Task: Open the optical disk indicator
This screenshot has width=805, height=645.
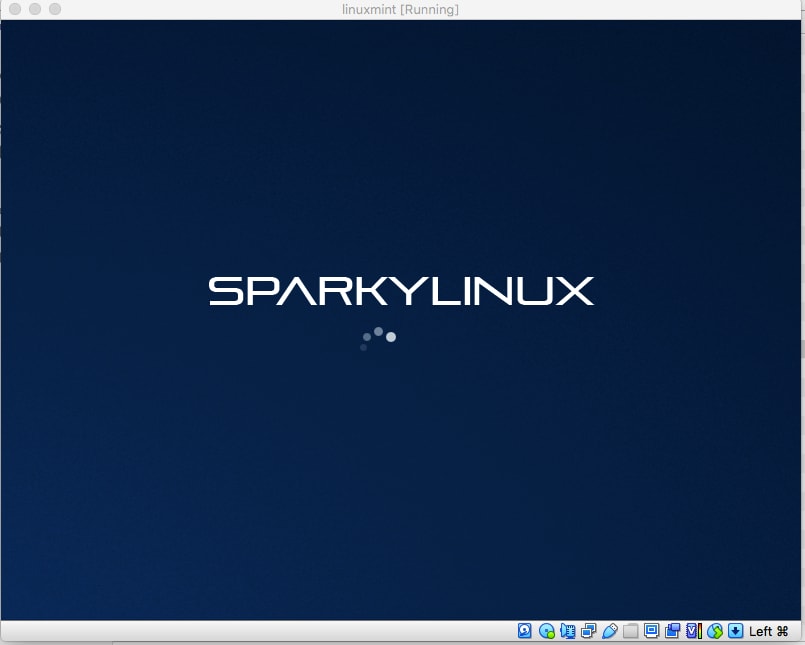Action: 546,631
